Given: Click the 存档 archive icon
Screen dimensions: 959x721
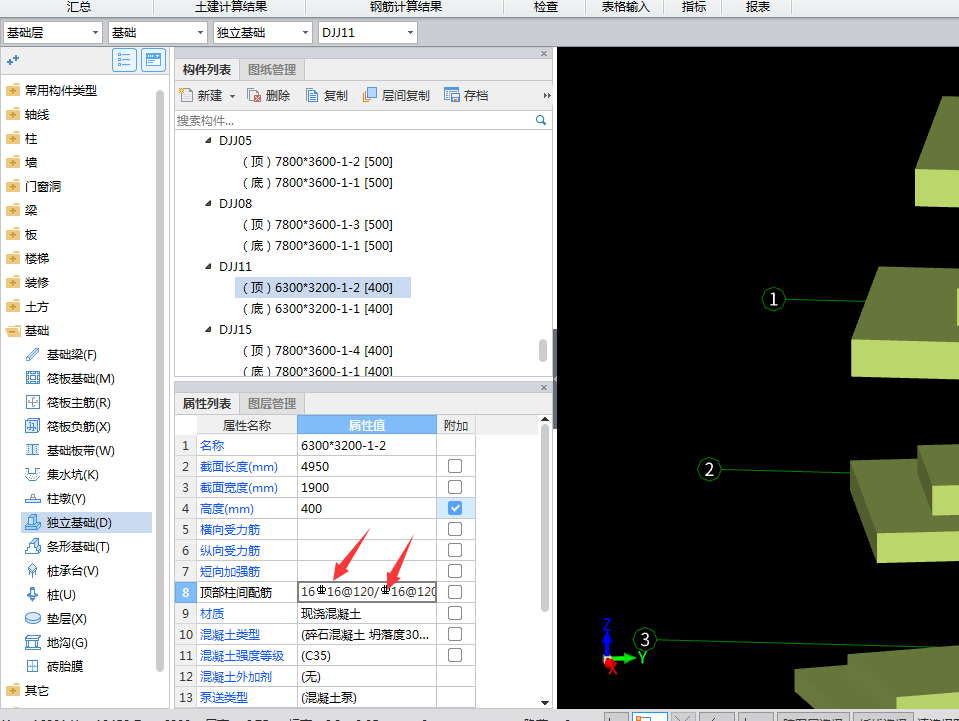Looking at the screenshot, I should [x=452, y=95].
